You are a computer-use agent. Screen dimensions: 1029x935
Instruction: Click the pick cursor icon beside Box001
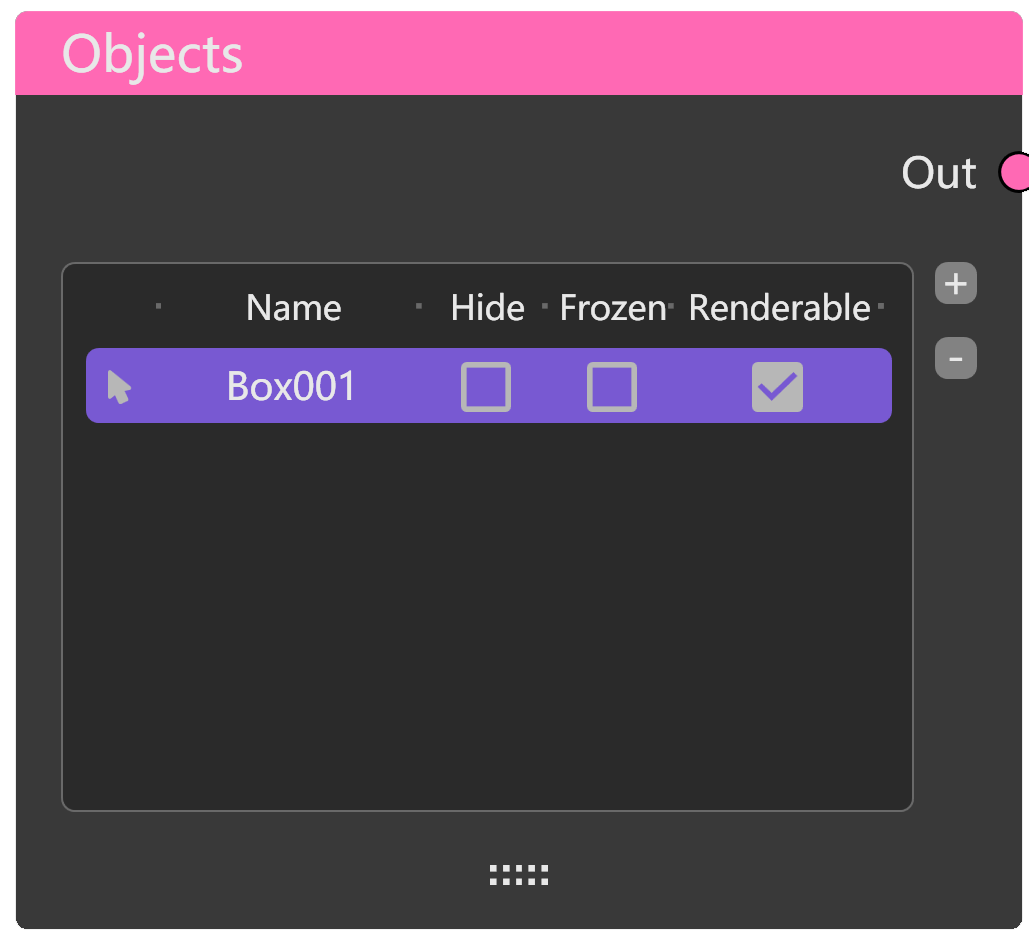coord(119,387)
